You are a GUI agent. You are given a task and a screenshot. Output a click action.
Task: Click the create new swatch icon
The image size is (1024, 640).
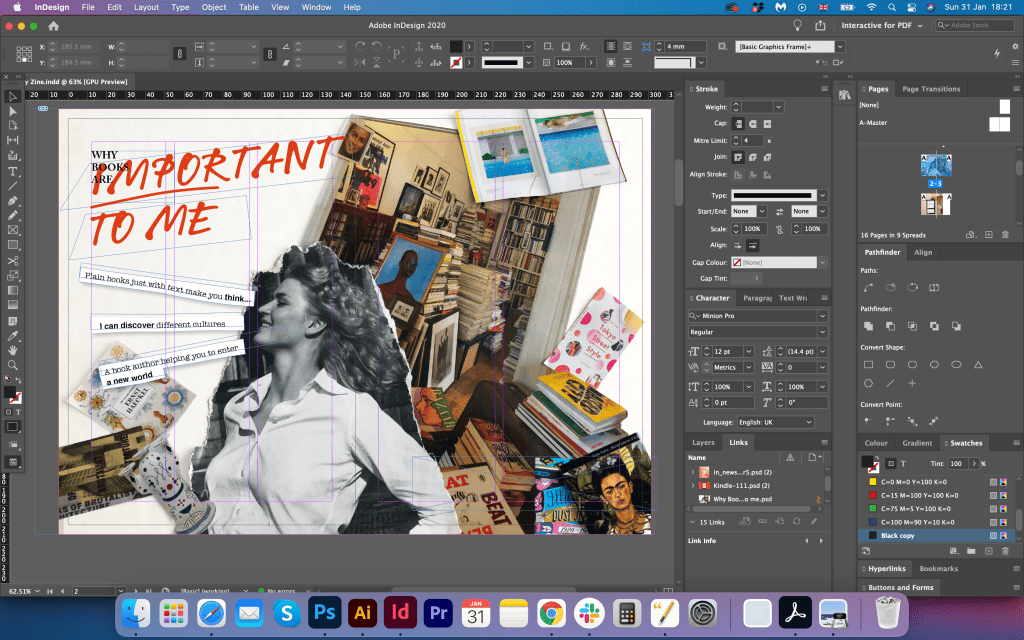coord(991,551)
